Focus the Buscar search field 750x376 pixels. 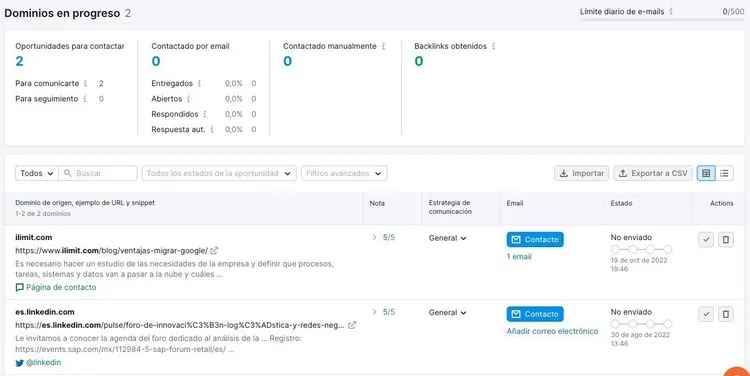98,173
